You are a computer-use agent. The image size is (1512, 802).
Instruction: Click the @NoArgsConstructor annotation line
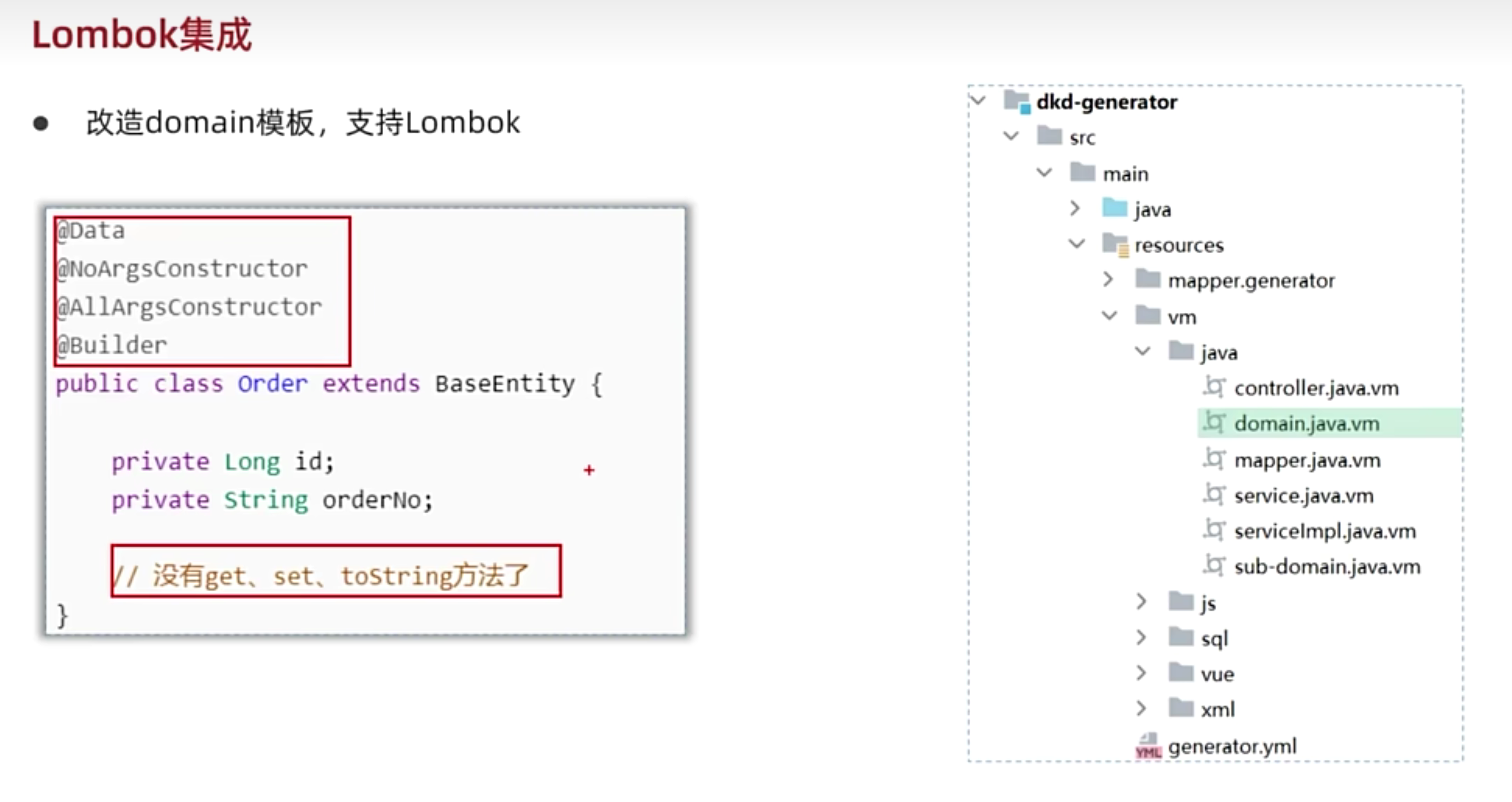click(182, 269)
